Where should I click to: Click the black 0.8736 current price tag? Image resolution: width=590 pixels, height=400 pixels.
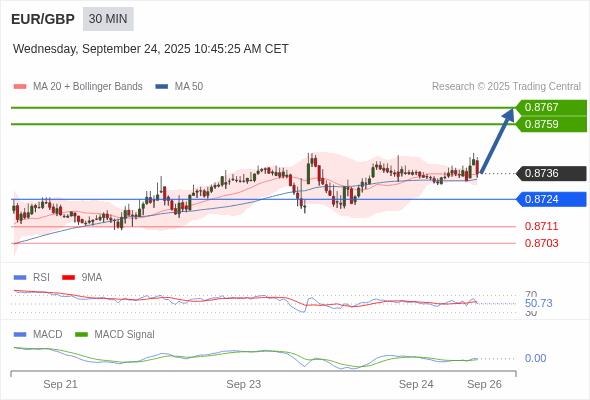click(x=551, y=173)
